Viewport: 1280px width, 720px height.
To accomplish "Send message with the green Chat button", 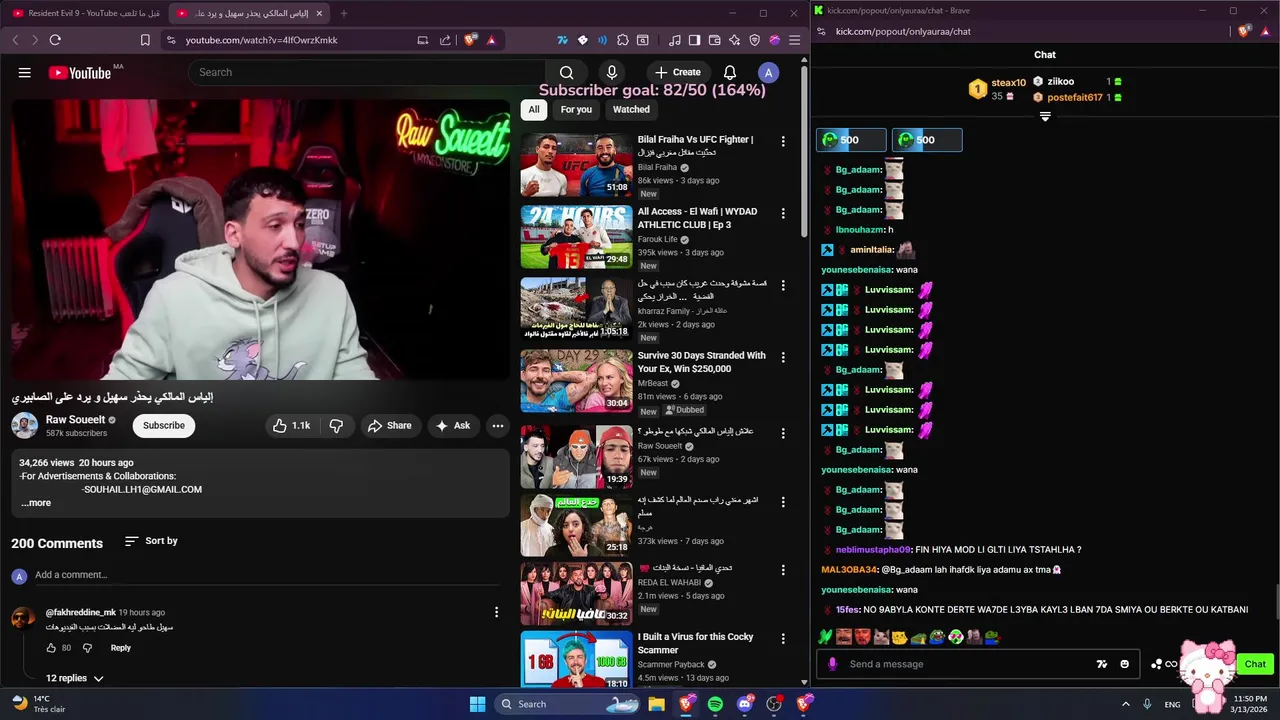I will [1255, 664].
